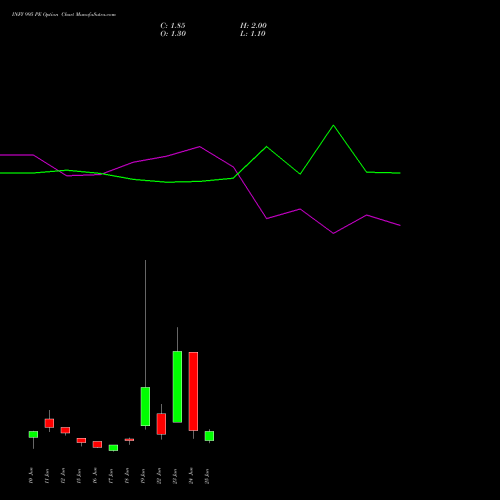Click the '12 Jun' date axis label
The width and height of the screenshot is (500, 500).
click(63, 476)
